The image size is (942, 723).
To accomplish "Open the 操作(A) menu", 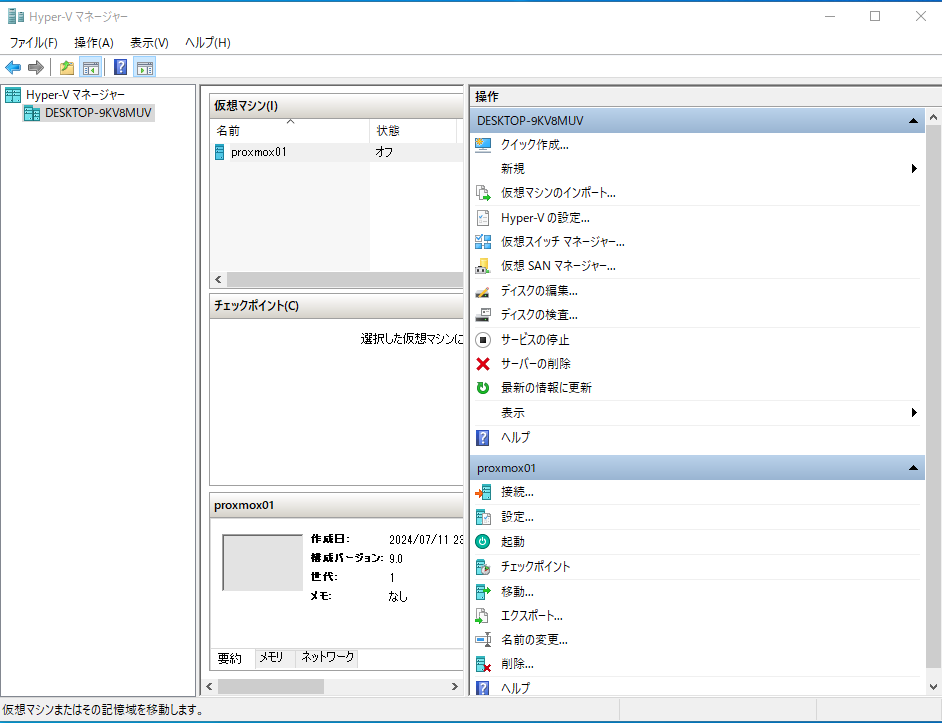I will pos(94,43).
